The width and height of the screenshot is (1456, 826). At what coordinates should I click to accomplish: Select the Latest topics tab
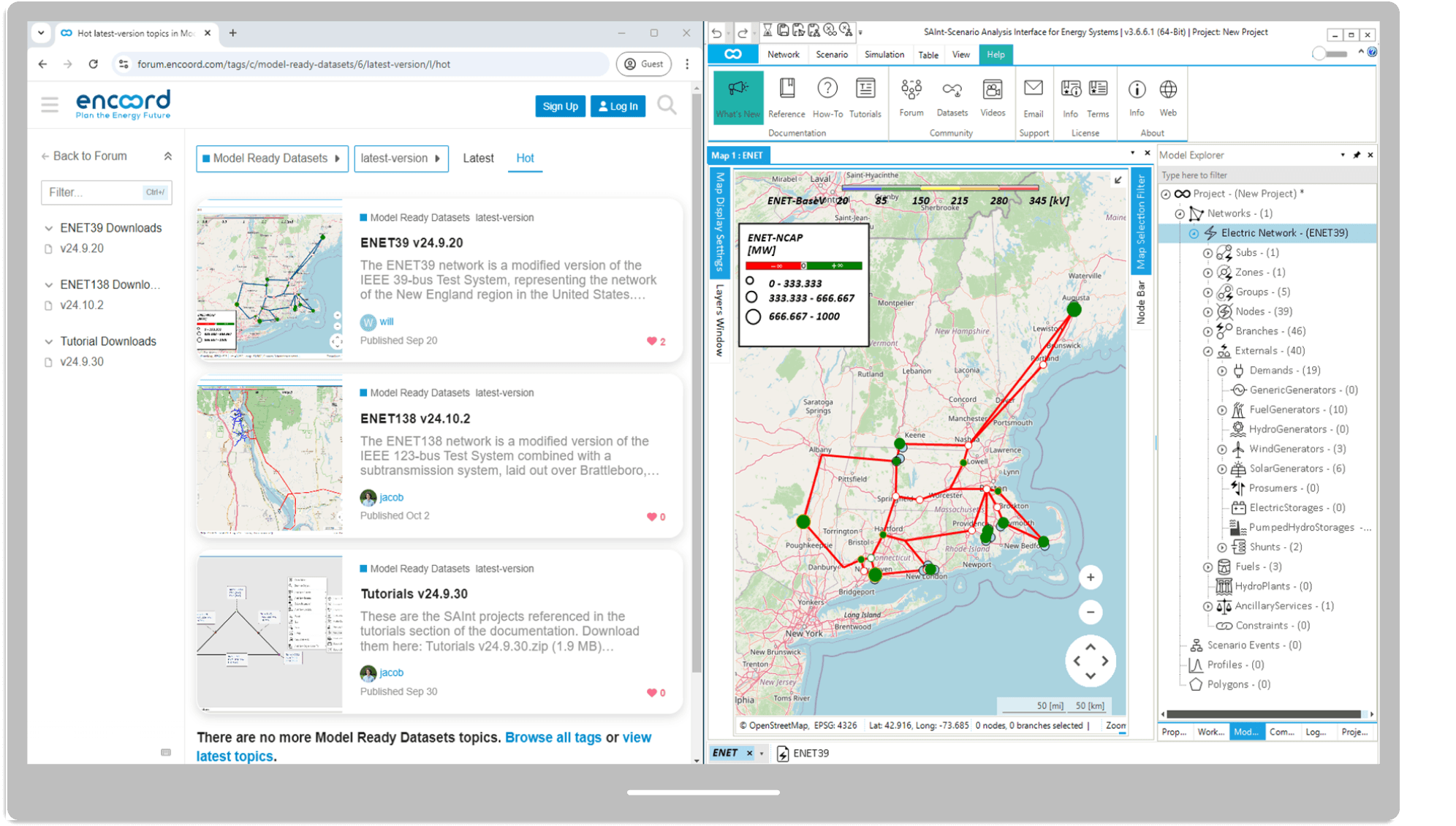tap(478, 158)
